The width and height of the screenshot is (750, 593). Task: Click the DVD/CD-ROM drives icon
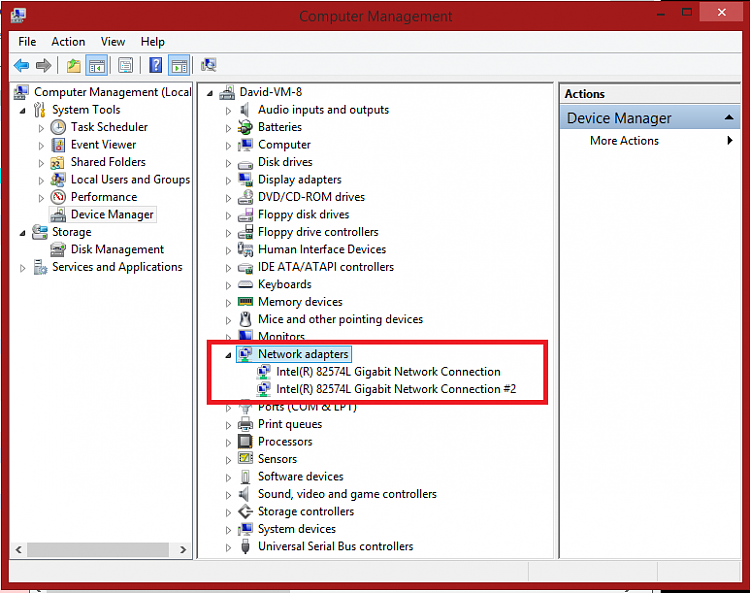click(245, 197)
